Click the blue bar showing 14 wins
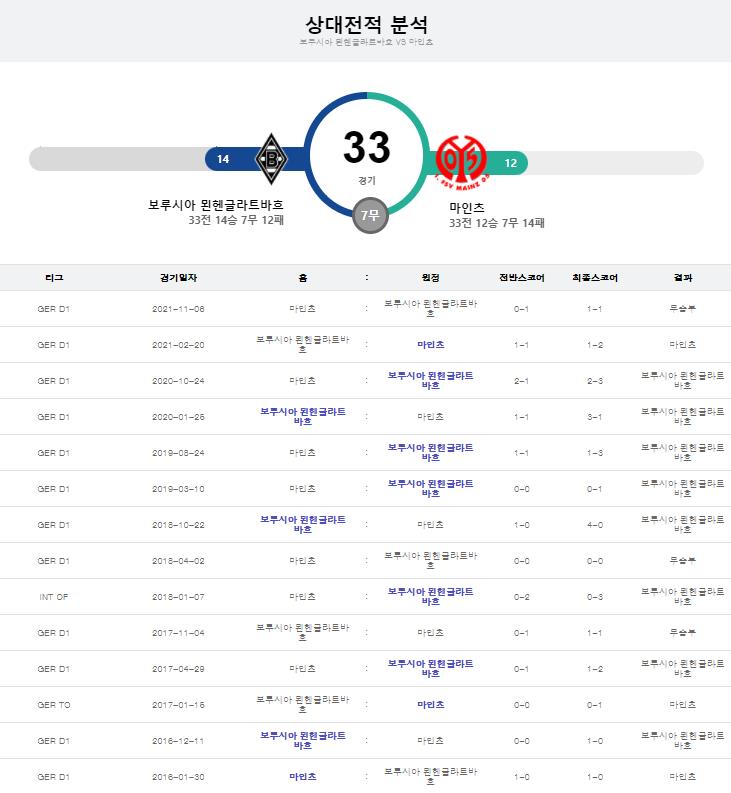731x793 pixels. pos(255,159)
